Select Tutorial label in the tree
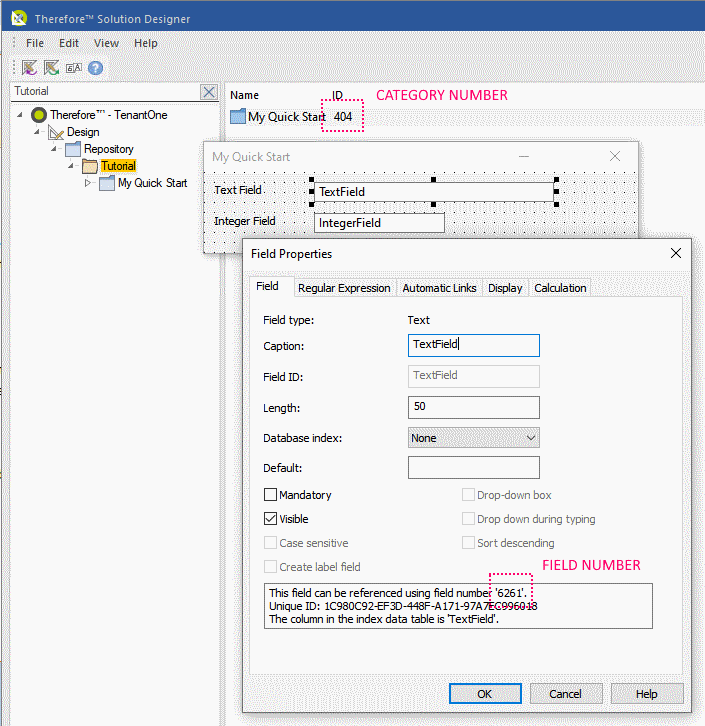This screenshot has width=705, height=726. pos(118,166)
